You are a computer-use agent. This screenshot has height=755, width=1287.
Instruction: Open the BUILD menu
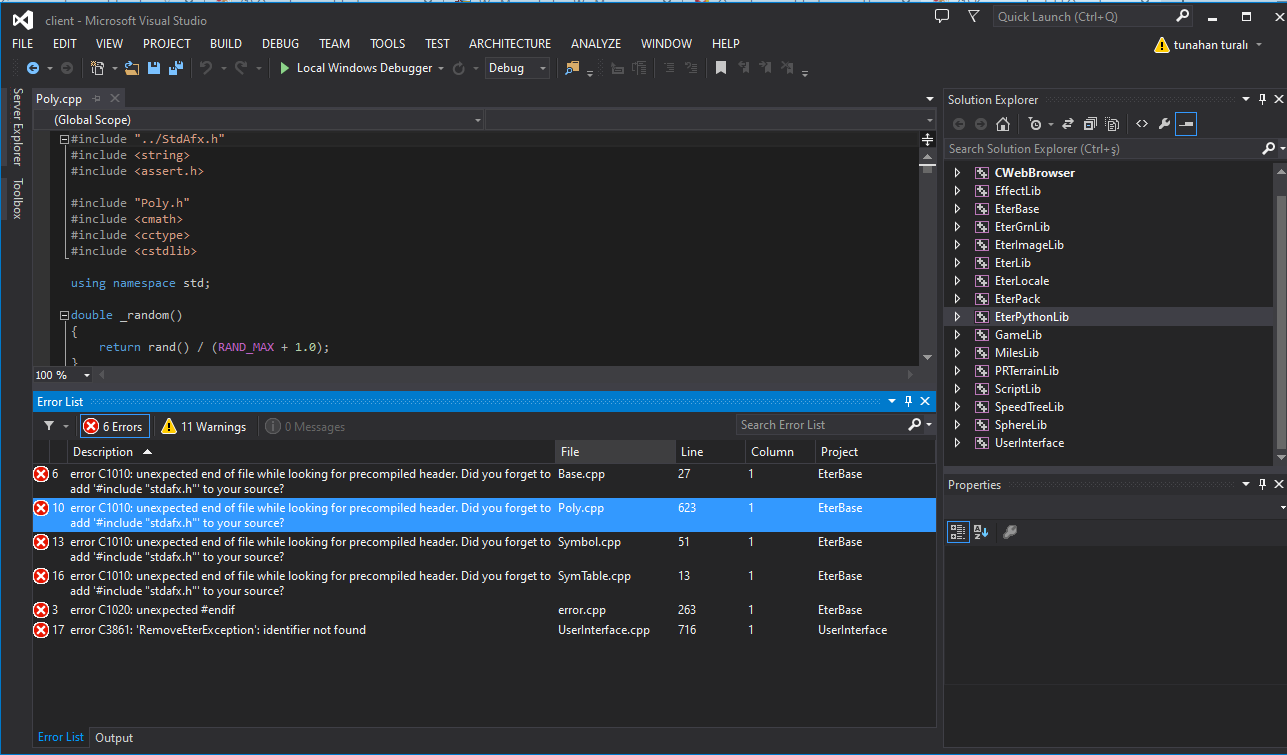point(226,44)
